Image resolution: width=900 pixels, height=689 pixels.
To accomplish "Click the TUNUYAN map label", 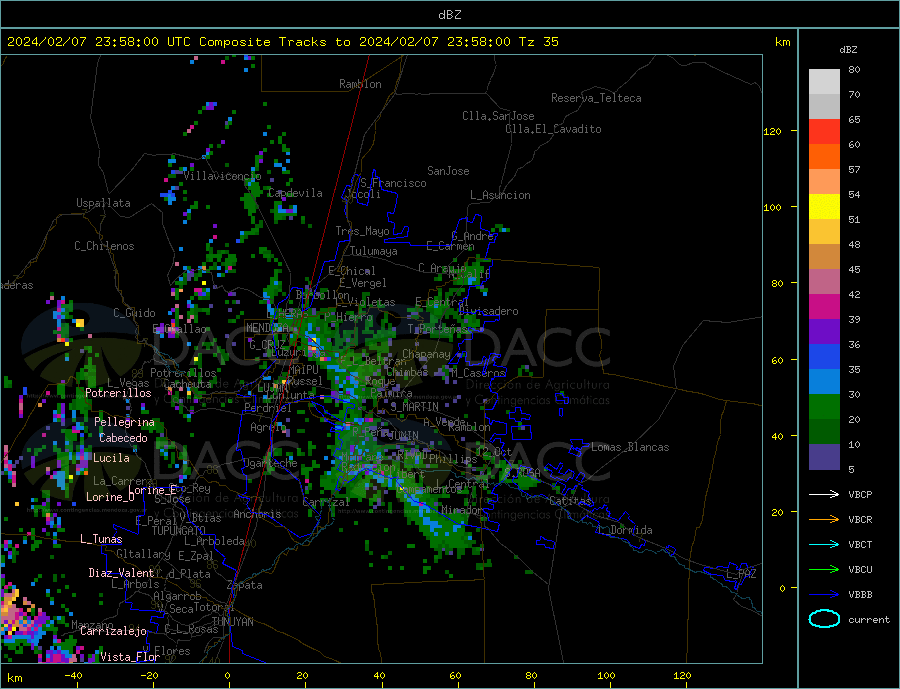I will tap(232, 622).
